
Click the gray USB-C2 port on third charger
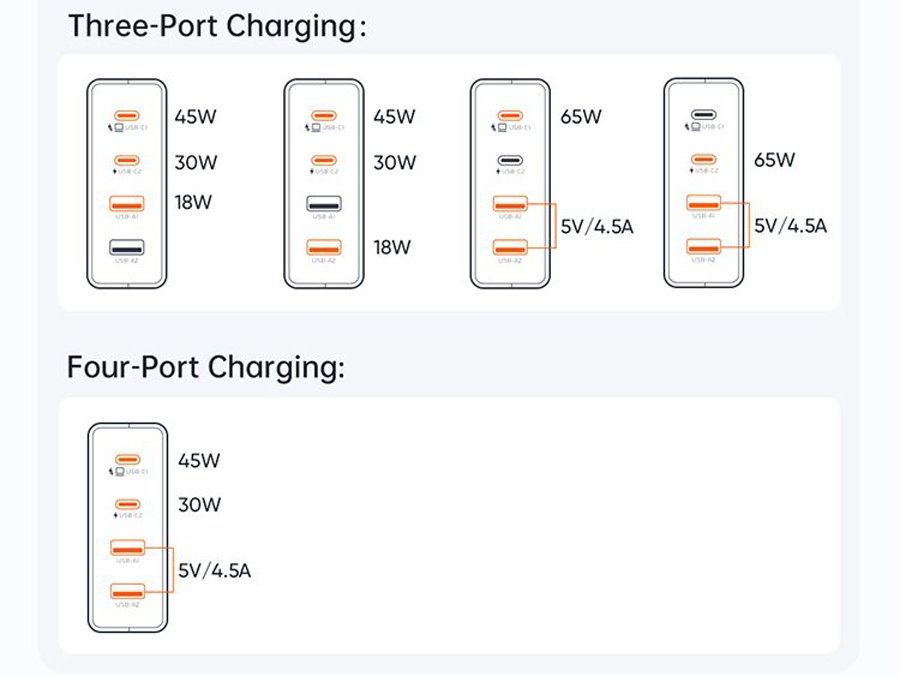tap(510, 160)
